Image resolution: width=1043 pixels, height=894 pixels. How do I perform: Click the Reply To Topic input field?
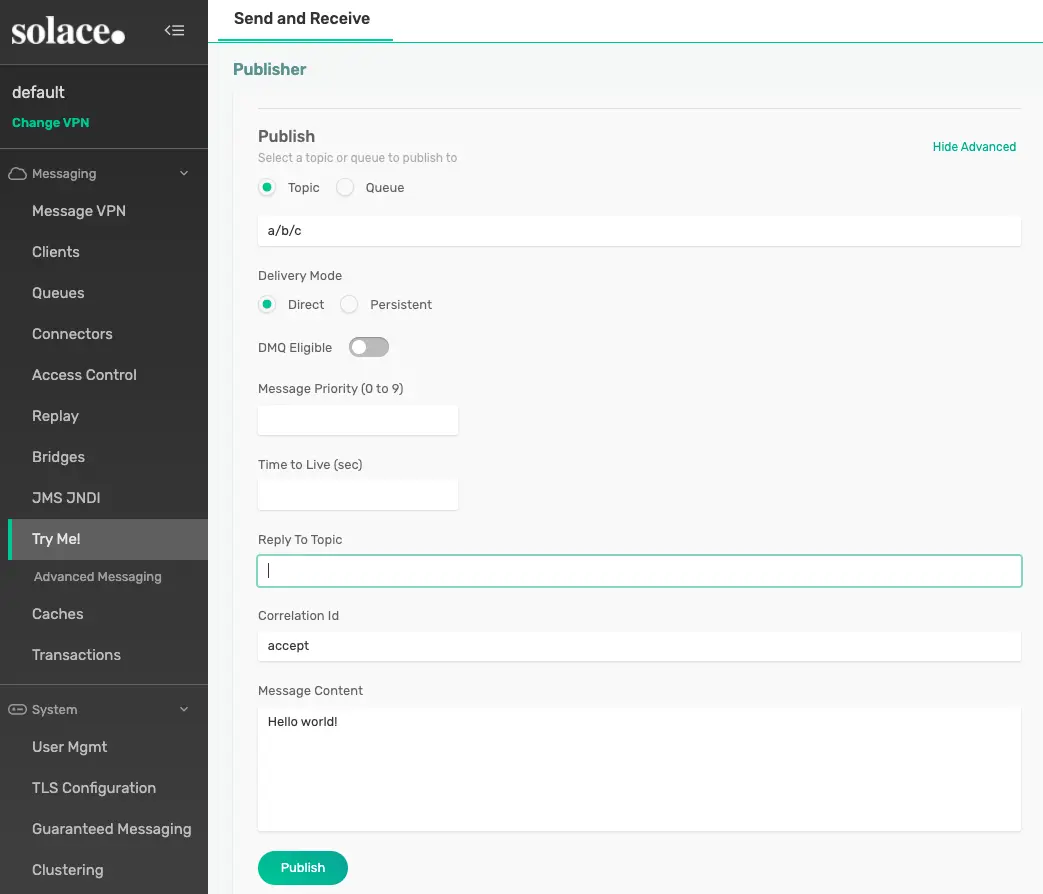point(639,570)
